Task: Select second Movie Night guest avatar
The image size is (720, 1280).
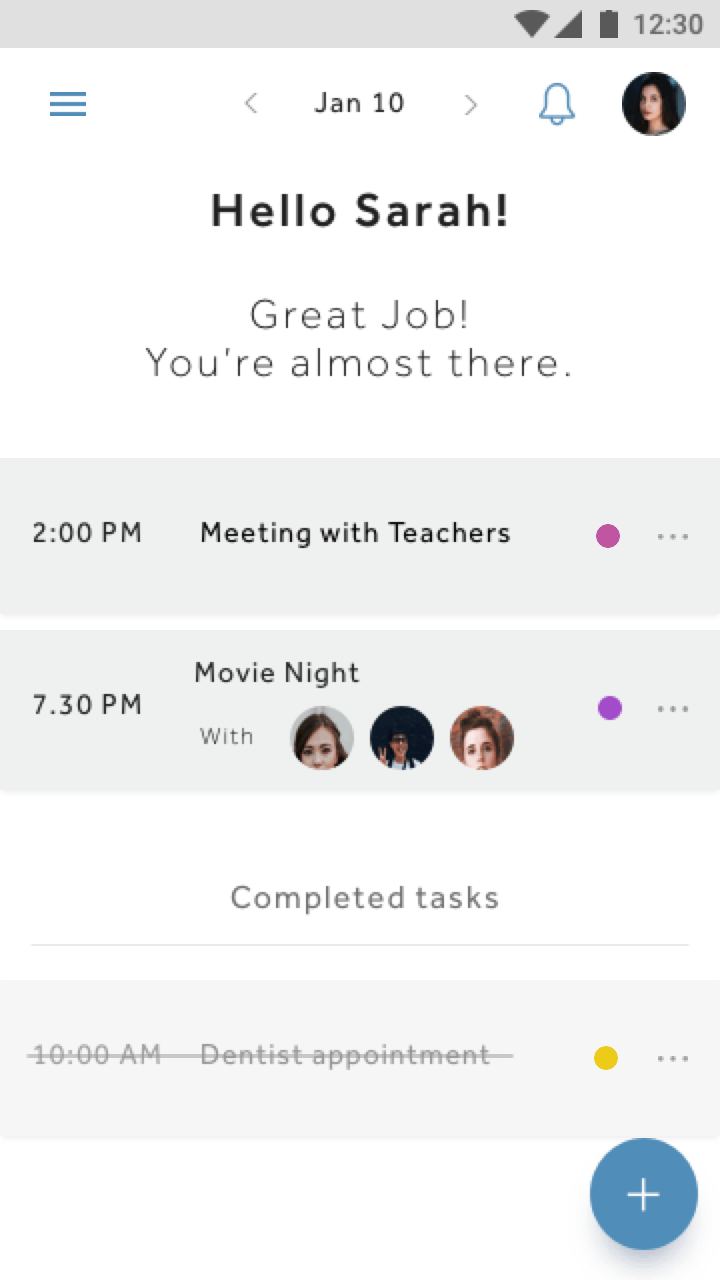Action: [402, 738]
